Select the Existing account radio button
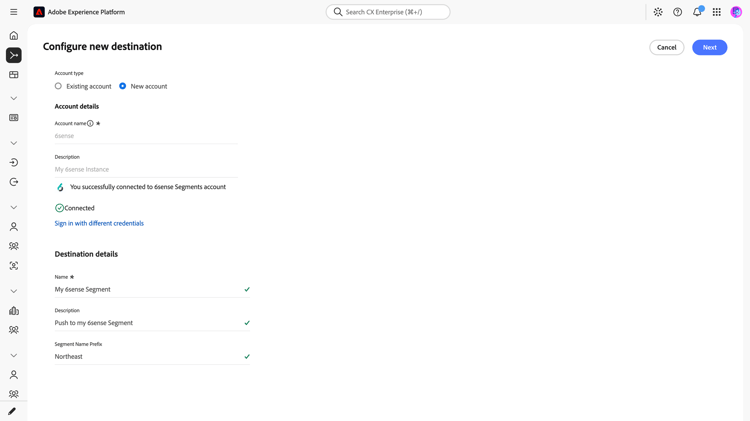The width and height of the screenshot is (750, 421). 58,86
